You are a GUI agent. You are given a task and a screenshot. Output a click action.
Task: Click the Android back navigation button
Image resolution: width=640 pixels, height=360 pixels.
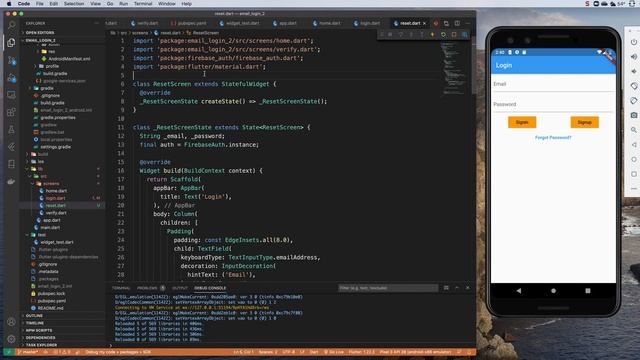(519, 291)
